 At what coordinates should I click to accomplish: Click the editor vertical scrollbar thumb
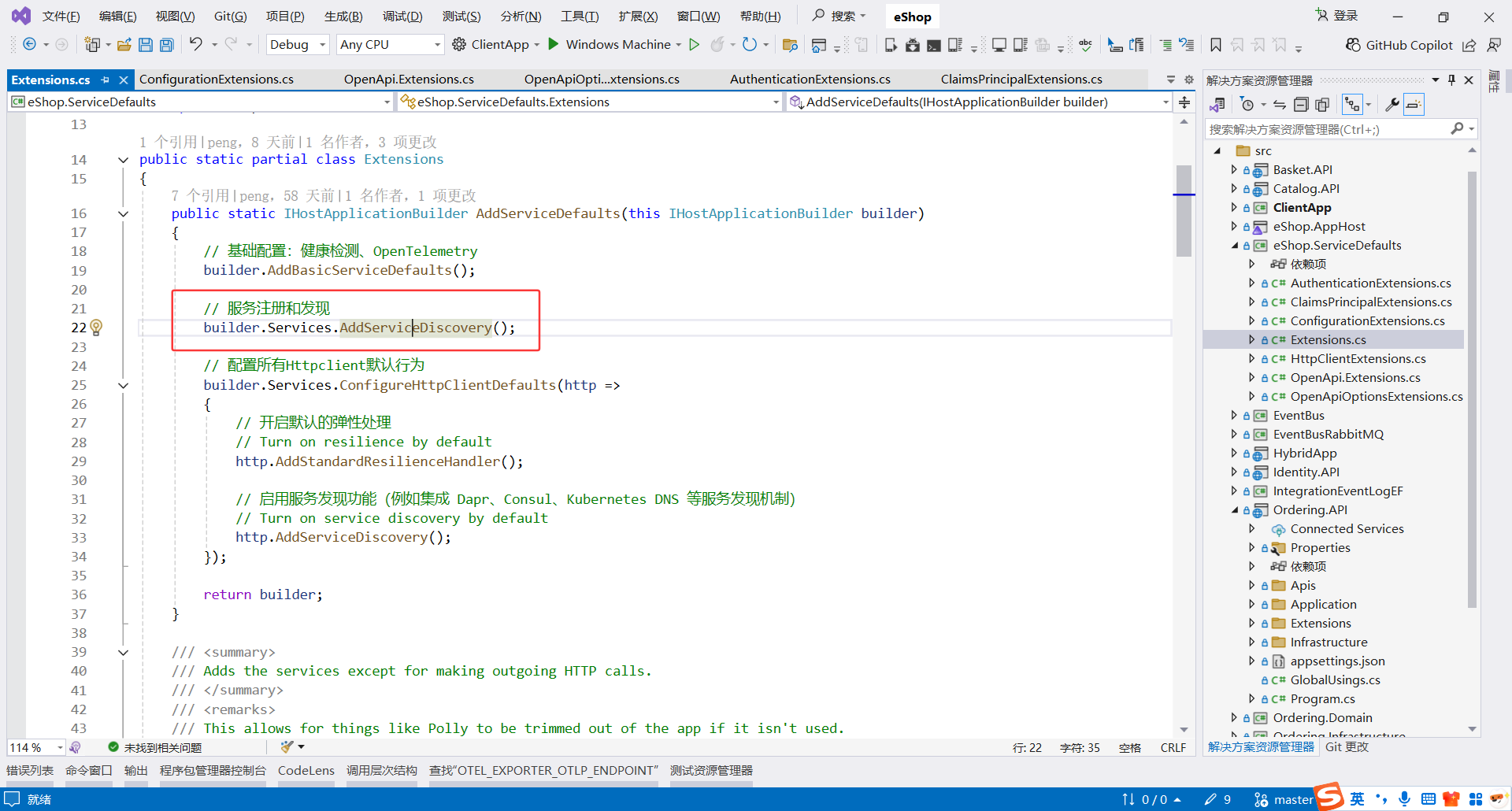pos(1184,210)
